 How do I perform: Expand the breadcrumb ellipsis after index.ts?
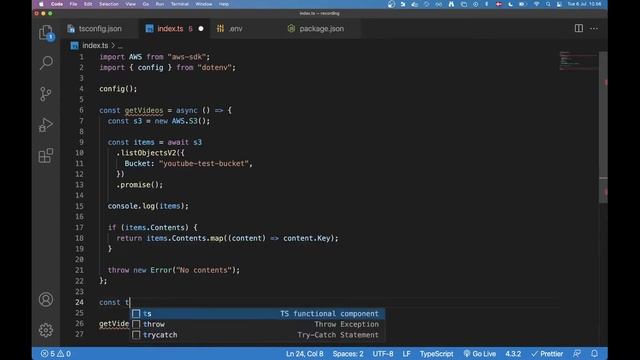pos(120,46)
